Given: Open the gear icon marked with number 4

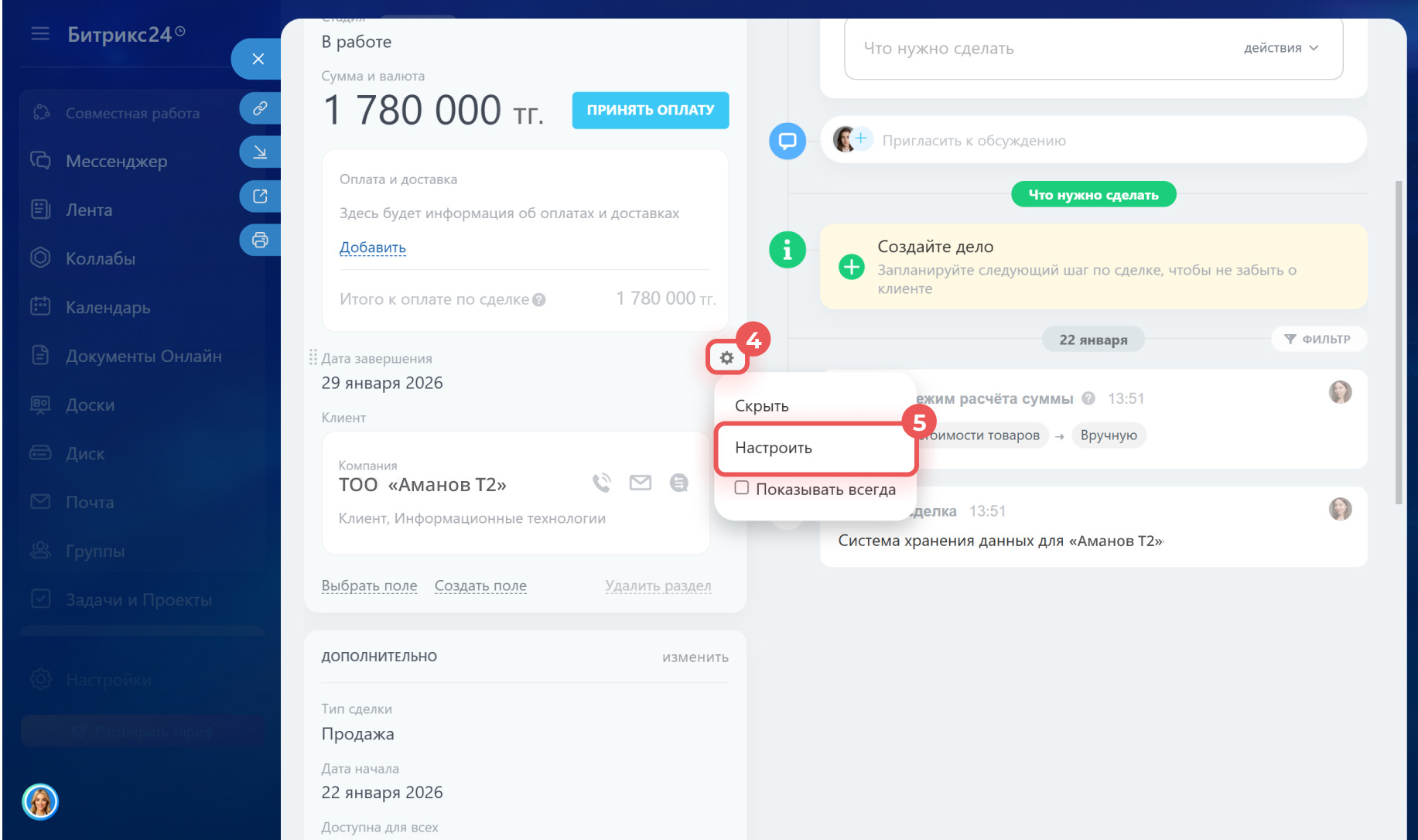Looking at the screenshot, I should tap(726, 357).
